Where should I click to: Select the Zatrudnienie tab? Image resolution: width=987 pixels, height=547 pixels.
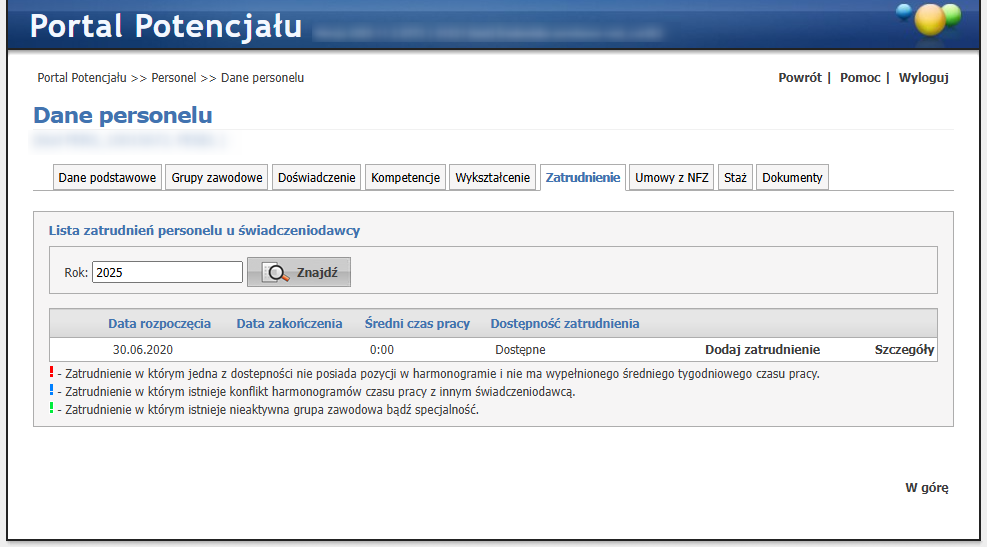tap(583, 178)
